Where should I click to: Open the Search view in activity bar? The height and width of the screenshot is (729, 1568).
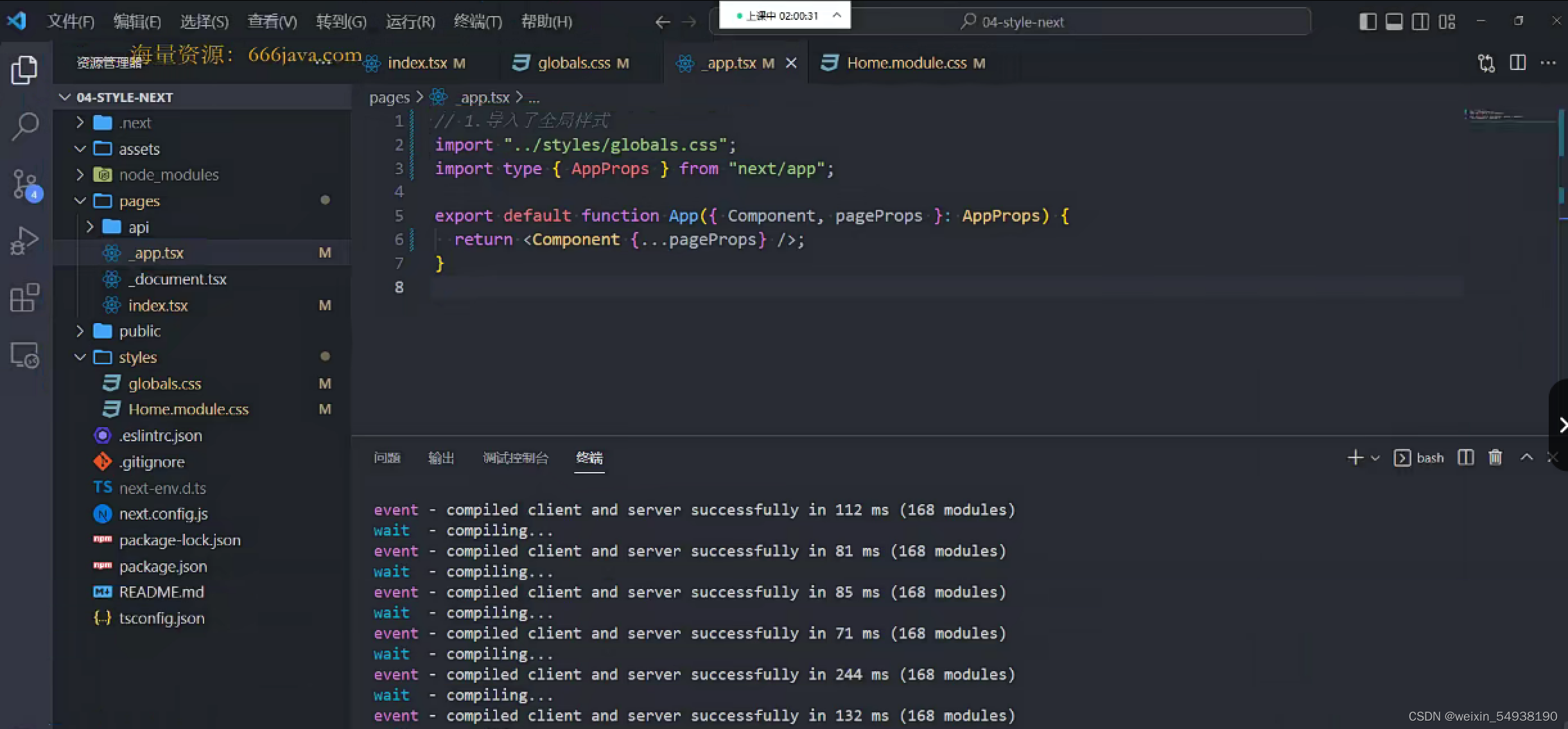pyautogui.click(x=24, y=127)
